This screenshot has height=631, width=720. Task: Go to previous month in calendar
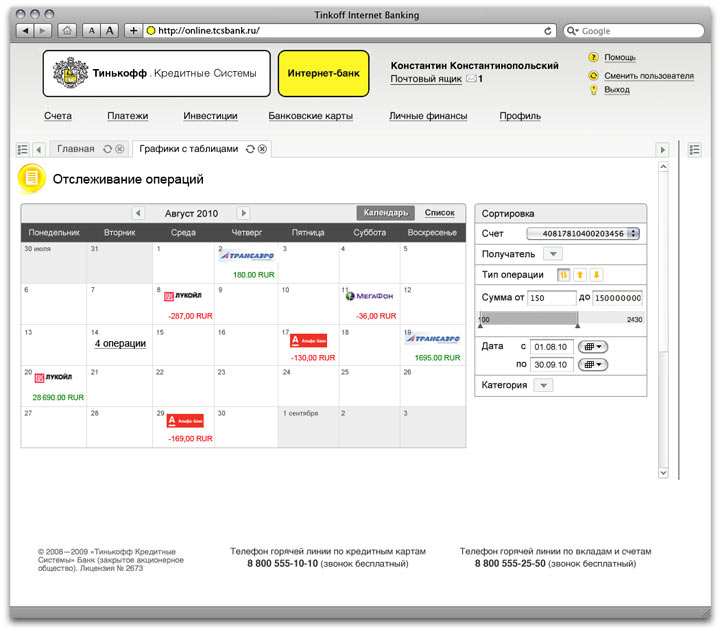(x=139, y=213)
